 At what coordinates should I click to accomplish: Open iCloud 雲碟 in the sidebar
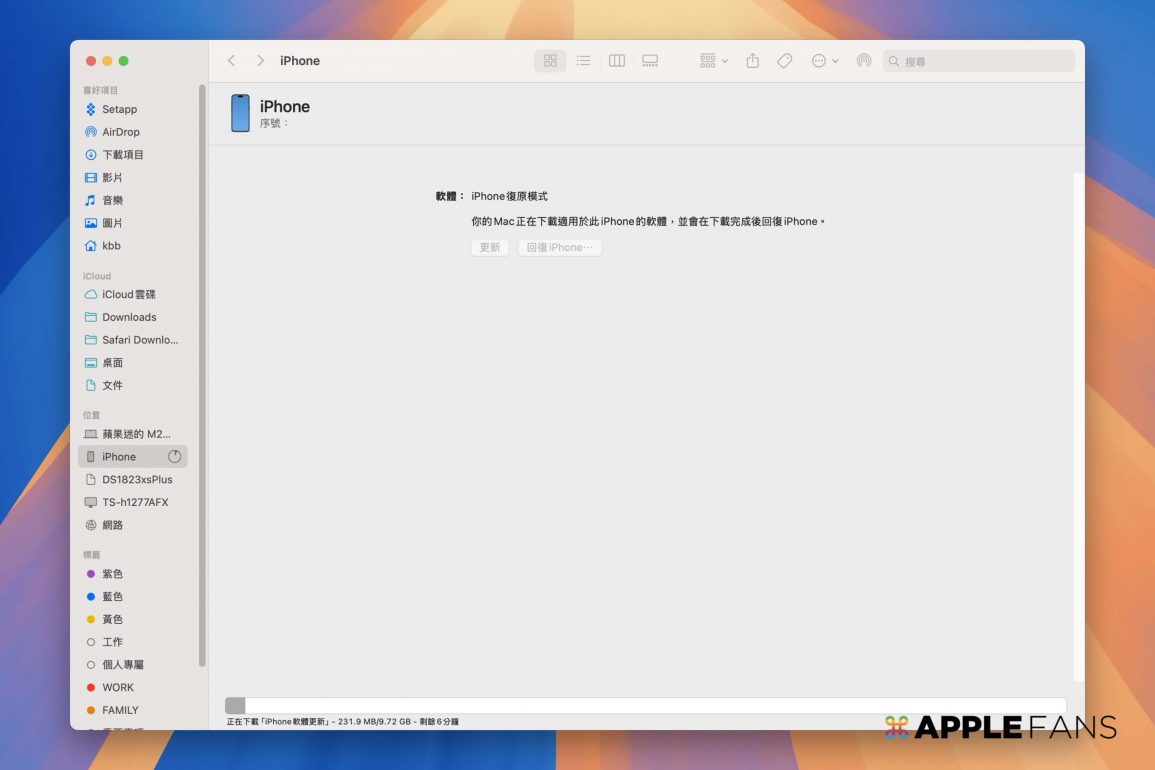[128, 295]
